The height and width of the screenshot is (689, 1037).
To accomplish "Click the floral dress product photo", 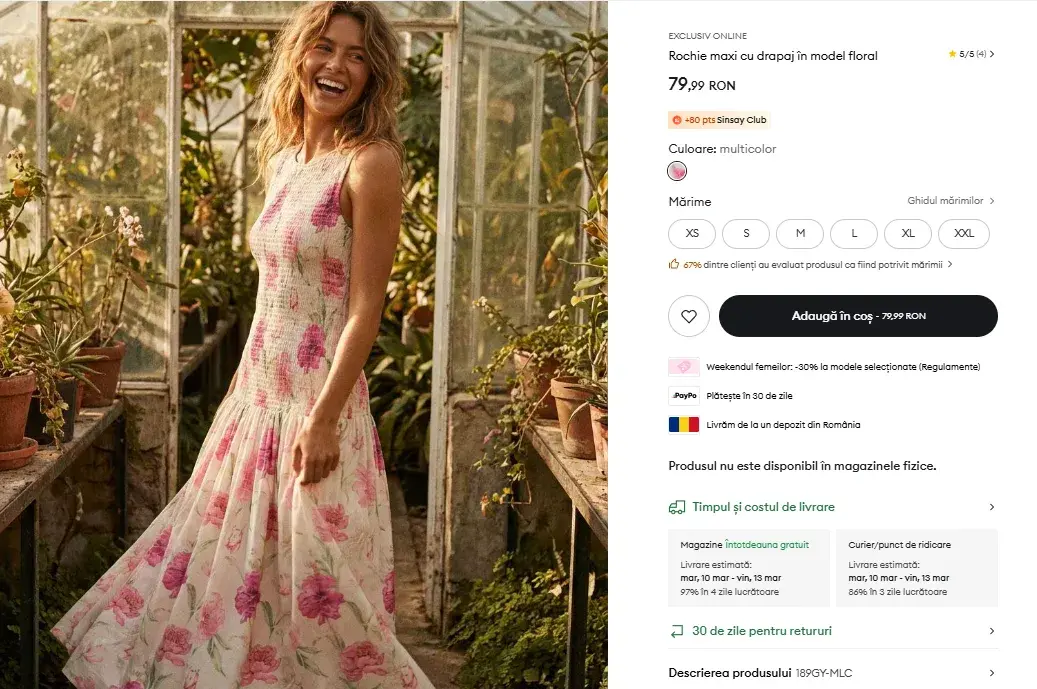I will tap(304, 344).
